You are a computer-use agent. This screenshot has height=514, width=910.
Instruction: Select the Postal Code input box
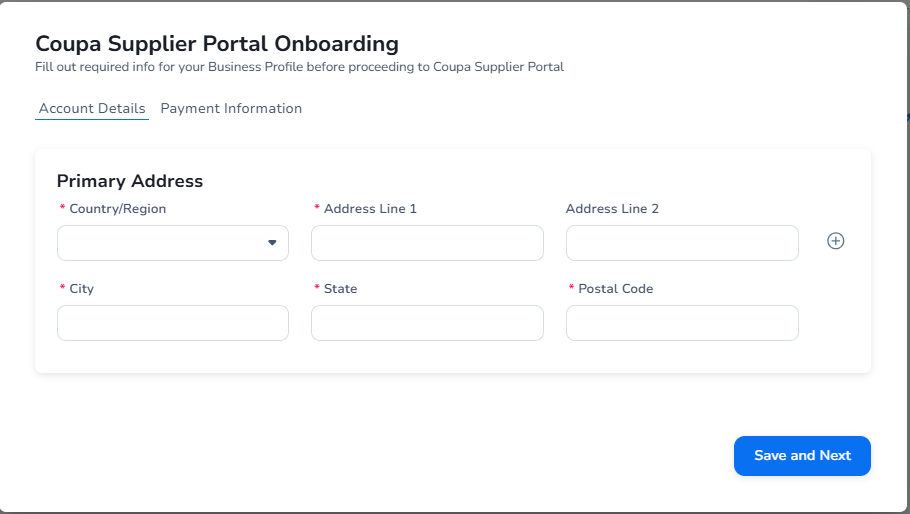682,323
